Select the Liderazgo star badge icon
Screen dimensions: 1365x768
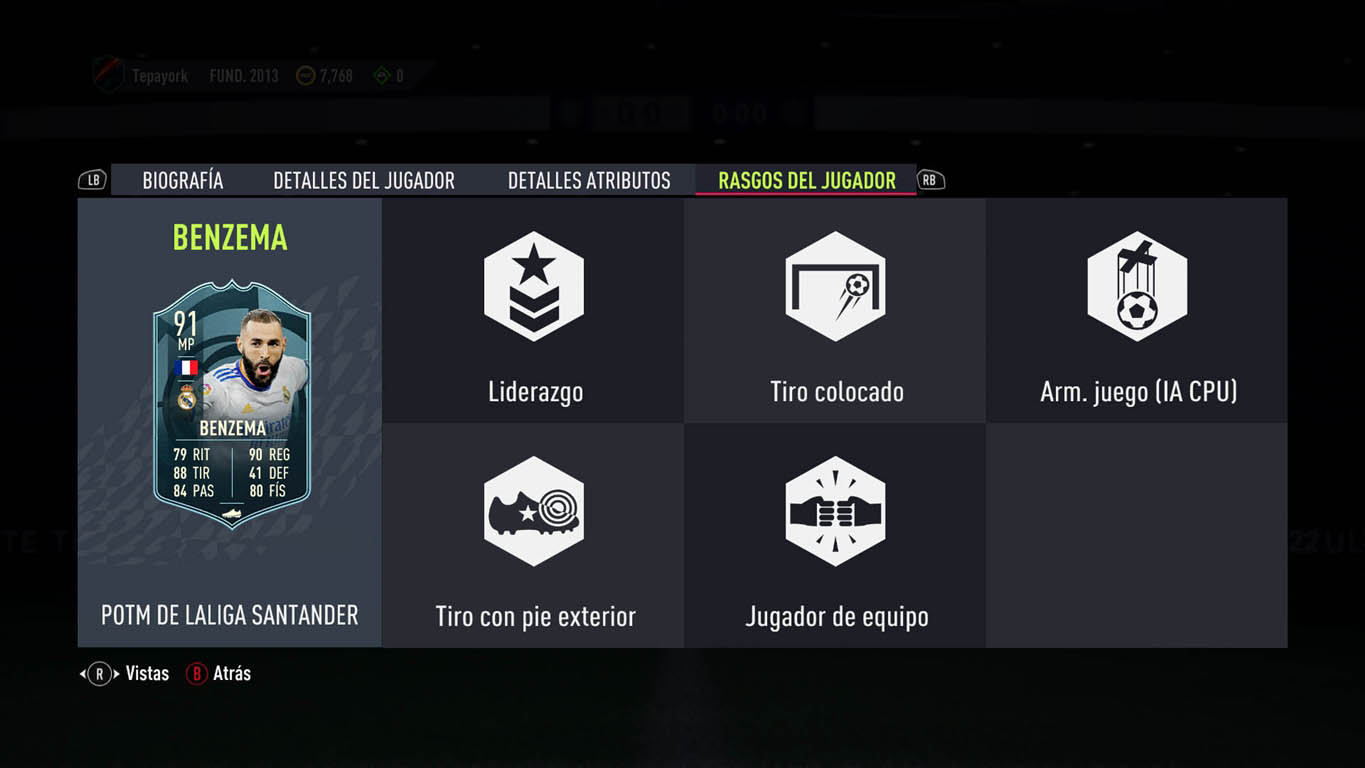(534, 287)
